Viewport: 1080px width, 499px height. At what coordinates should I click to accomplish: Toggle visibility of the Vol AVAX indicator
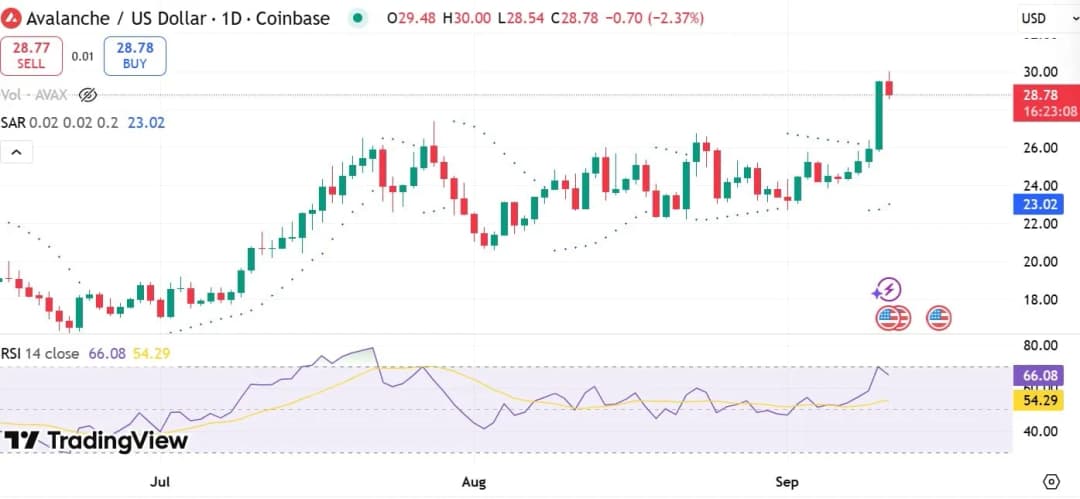[x=87, y=95]
